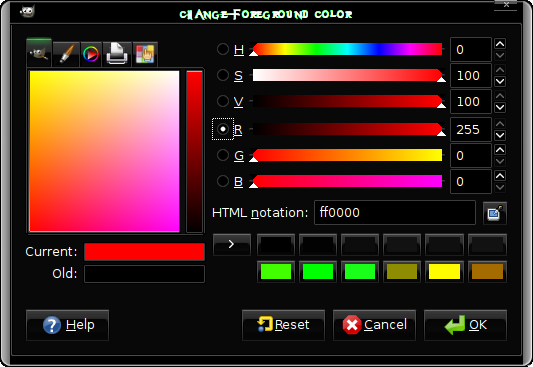Click the Blue channel slider
Screen dimensions: 533x367
(x=347, y=181)
